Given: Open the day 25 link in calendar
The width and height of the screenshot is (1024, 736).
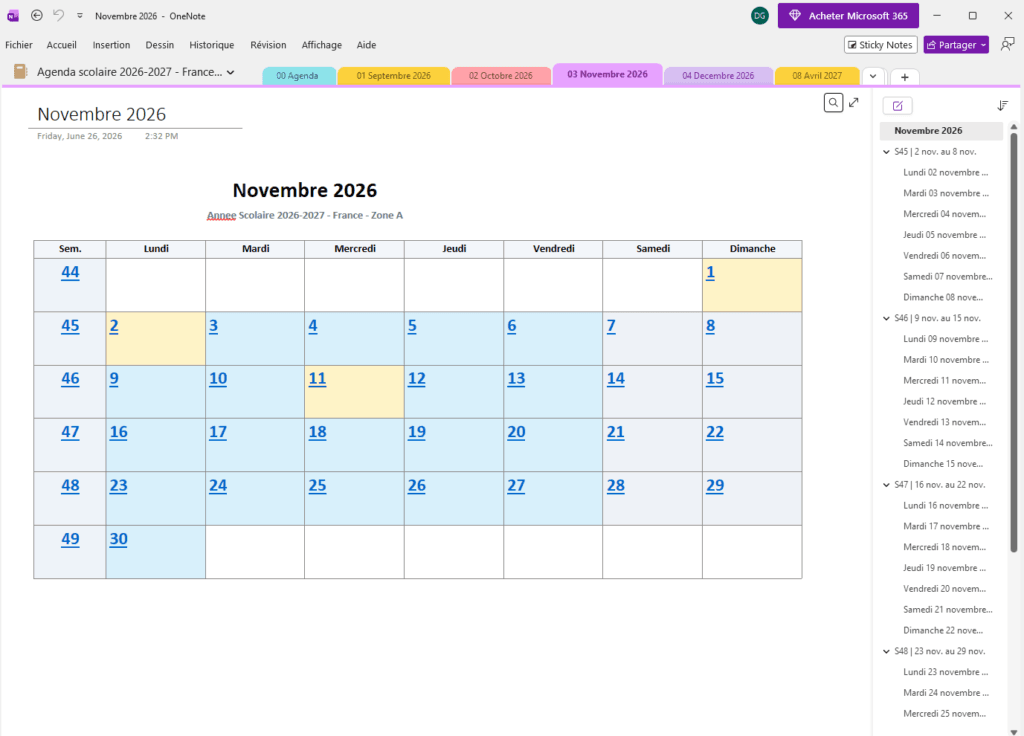Looking at the screenshot, I should coord(317,485).
